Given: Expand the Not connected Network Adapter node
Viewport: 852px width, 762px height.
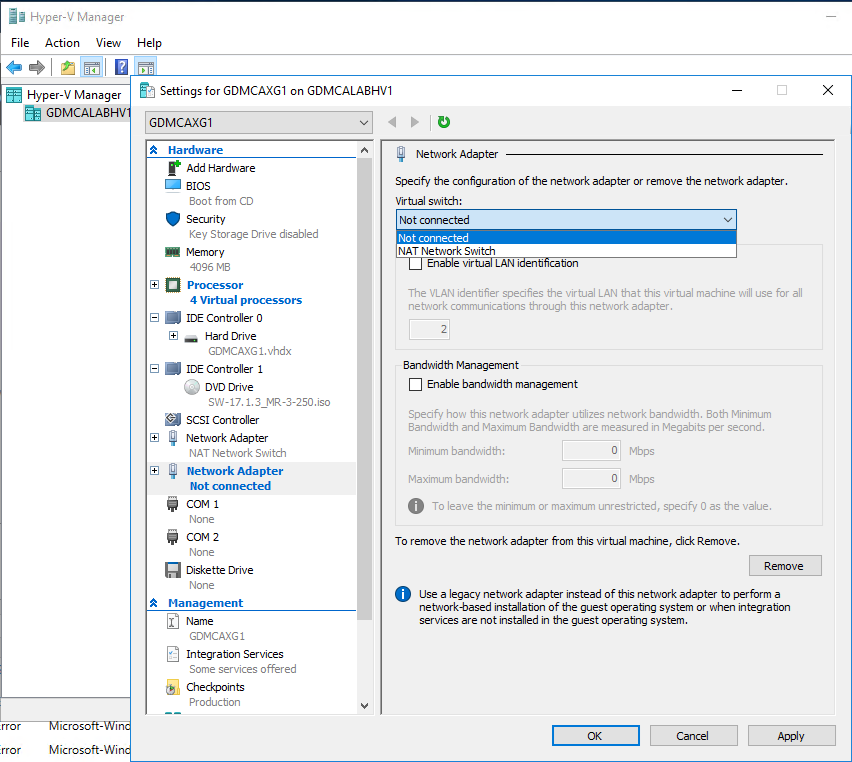Looking at the screenshot, I should coord(154,471).
